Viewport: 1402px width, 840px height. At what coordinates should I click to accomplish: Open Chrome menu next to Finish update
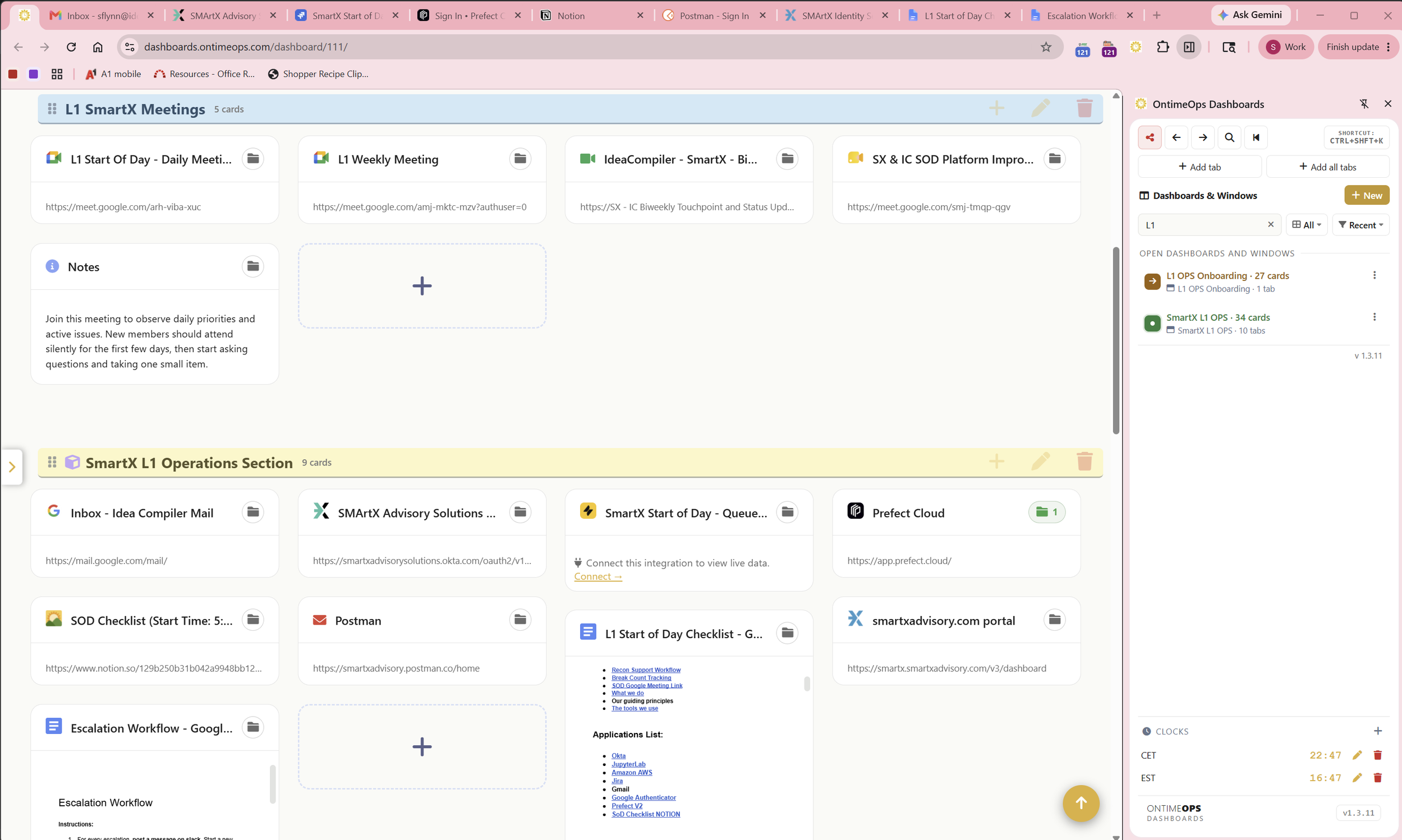tap(1389, 47)
